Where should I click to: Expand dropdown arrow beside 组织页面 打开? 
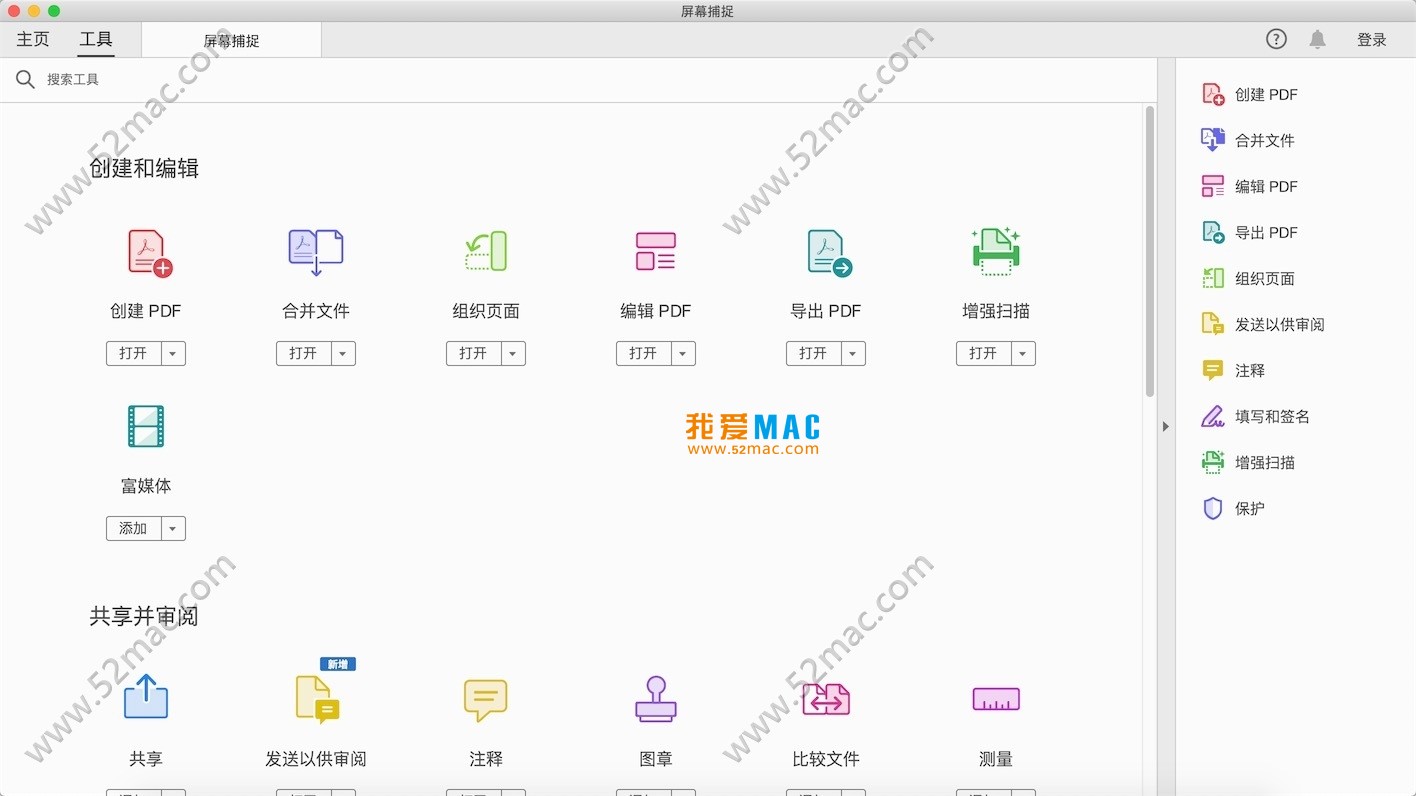click(513, 353)
